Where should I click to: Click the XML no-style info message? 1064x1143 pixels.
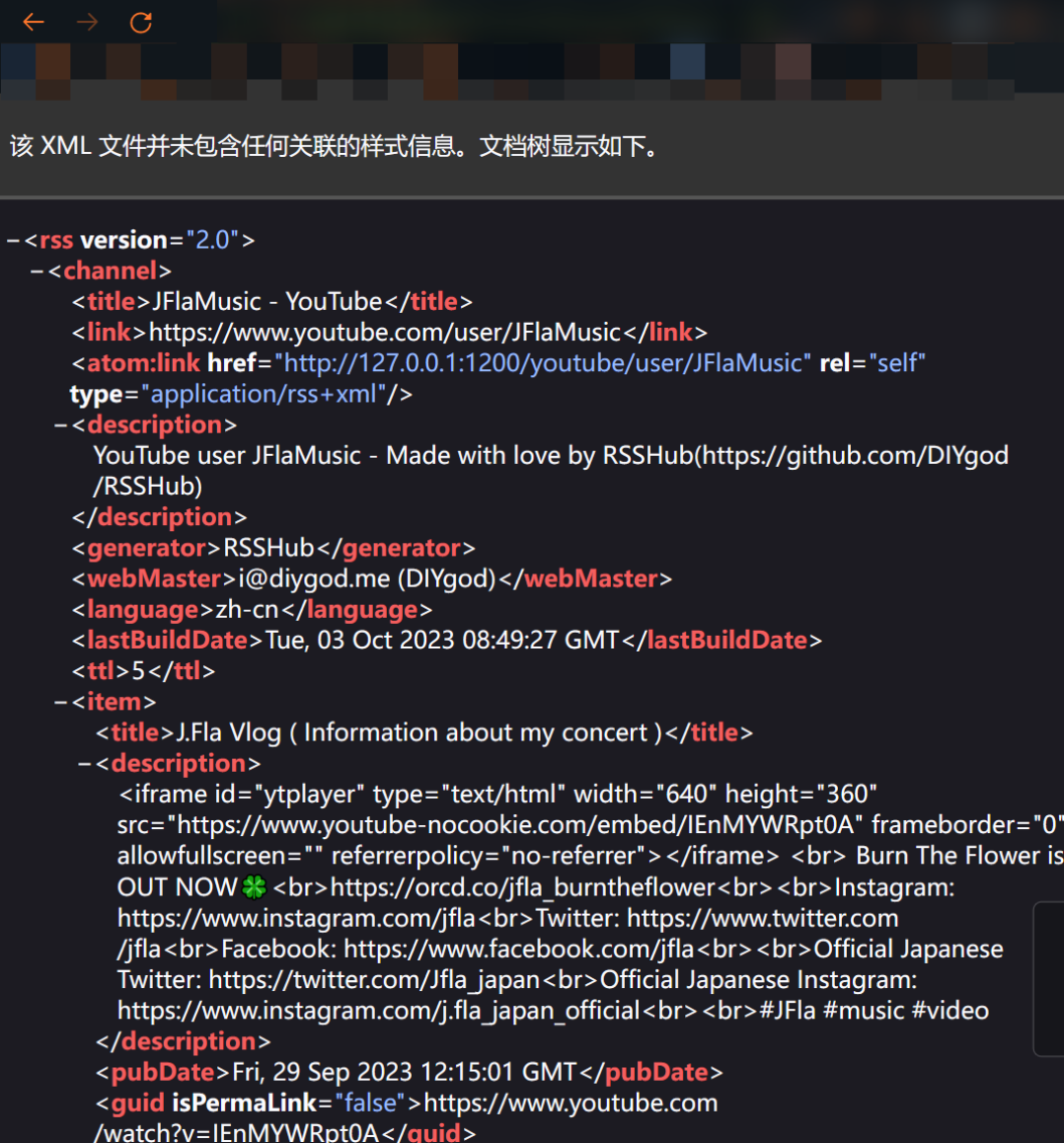pyautogui.click(x=334, y=147)
